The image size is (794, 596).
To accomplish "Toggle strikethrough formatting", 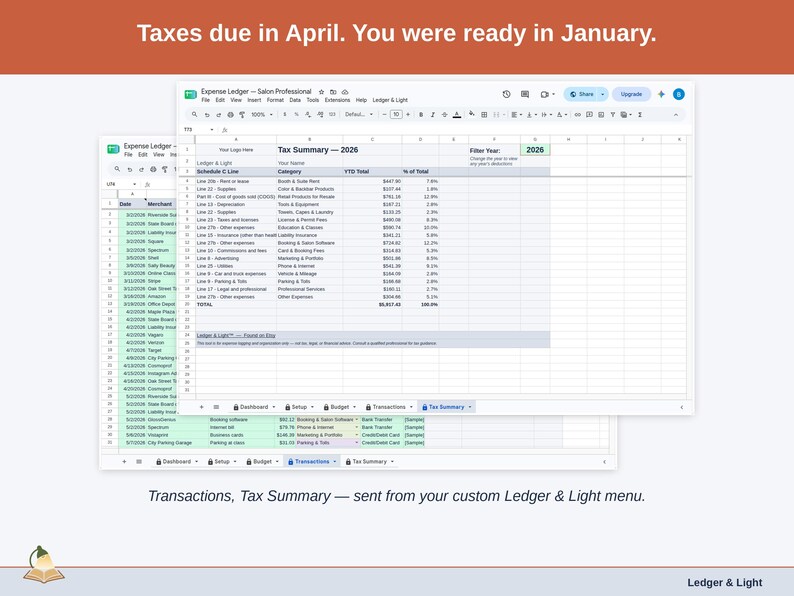I will (444, 114).
